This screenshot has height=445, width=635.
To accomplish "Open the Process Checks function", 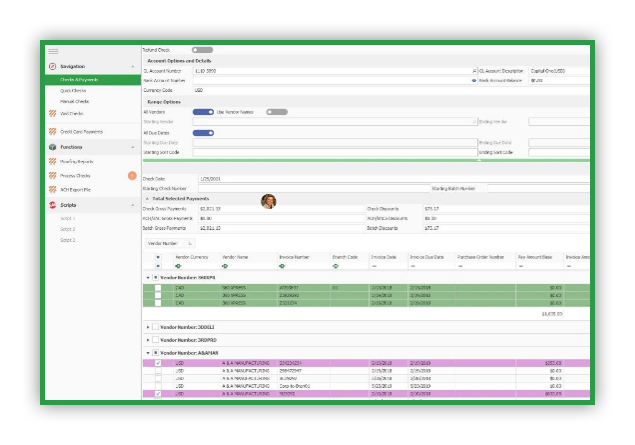I will pyautogui.click(x=75, y=176).
